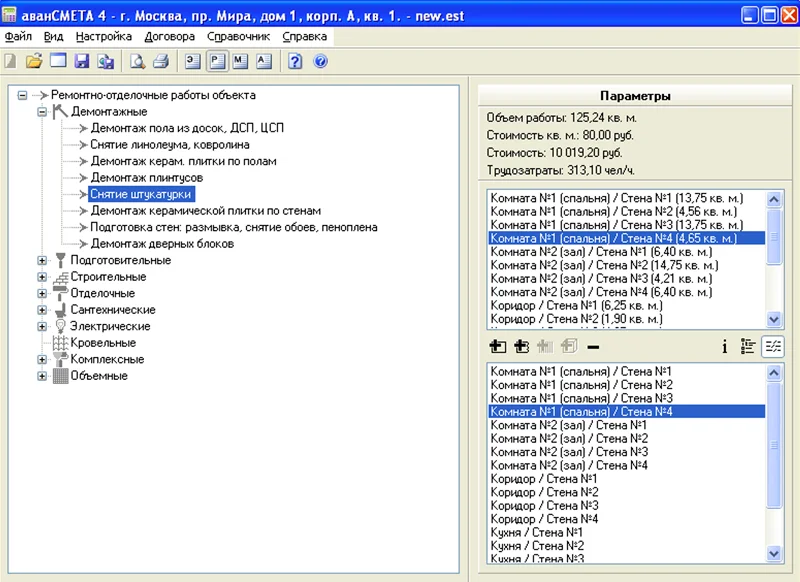The image size is (800, 582).
Task: Expand the Подготовительные tree node
Action: tap(43, 260)
